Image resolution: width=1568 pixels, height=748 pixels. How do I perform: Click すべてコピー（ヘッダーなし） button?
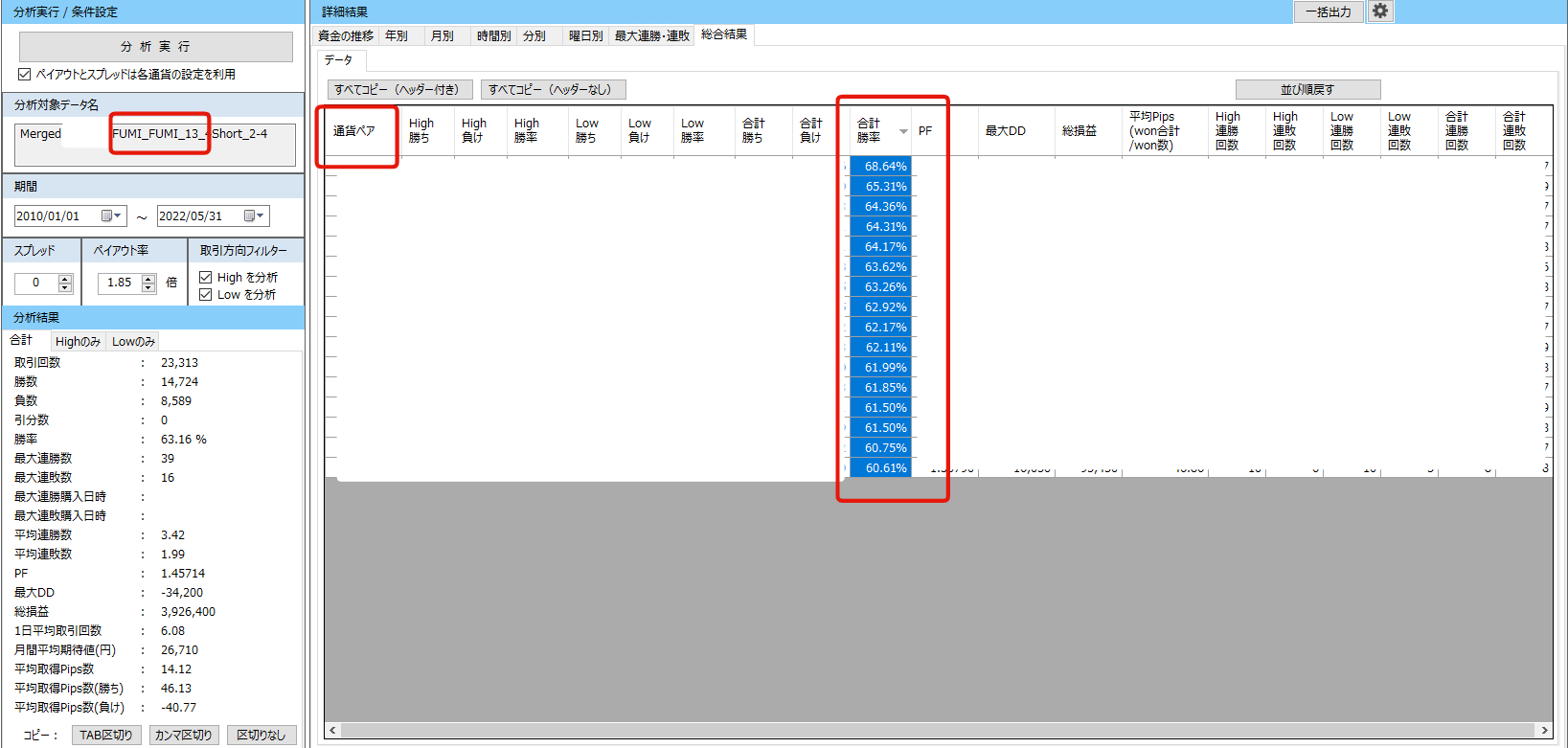(553, 89)
